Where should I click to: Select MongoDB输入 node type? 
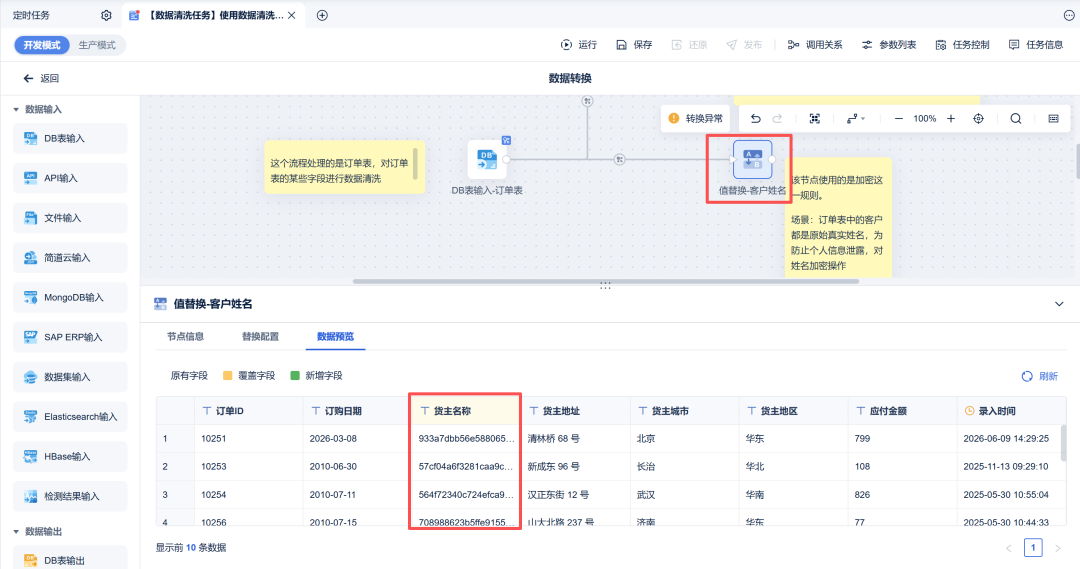click(x=70, y=298)
